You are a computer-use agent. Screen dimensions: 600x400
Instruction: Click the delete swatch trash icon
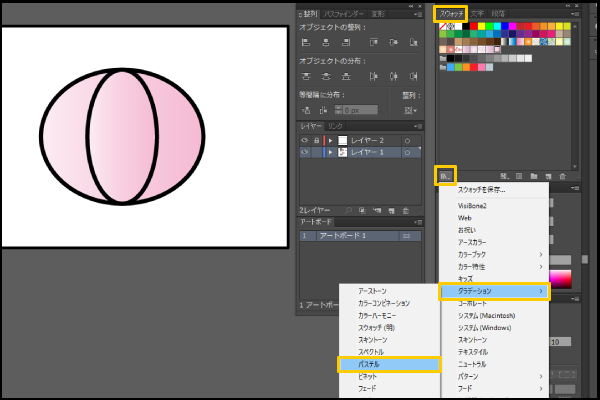coord(562,175)
